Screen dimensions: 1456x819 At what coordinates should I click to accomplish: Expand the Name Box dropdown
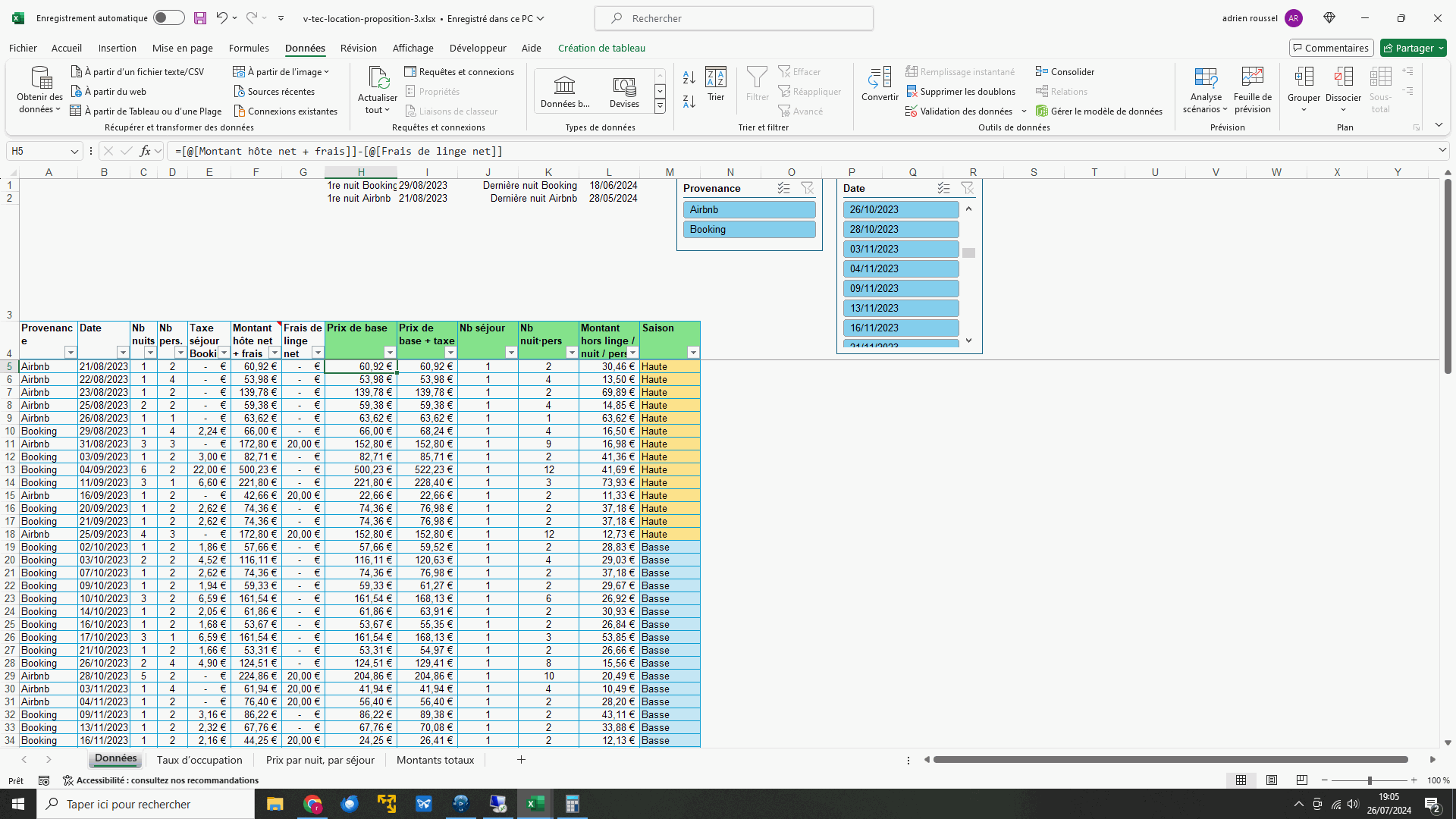coord(74,152)
